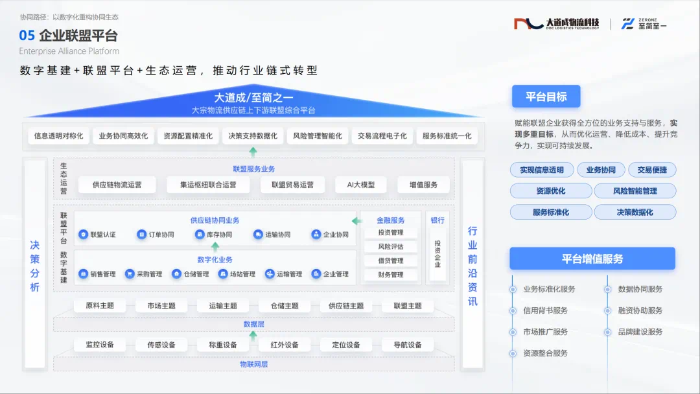Click the 运输管理 round icon

pos(269,274)
